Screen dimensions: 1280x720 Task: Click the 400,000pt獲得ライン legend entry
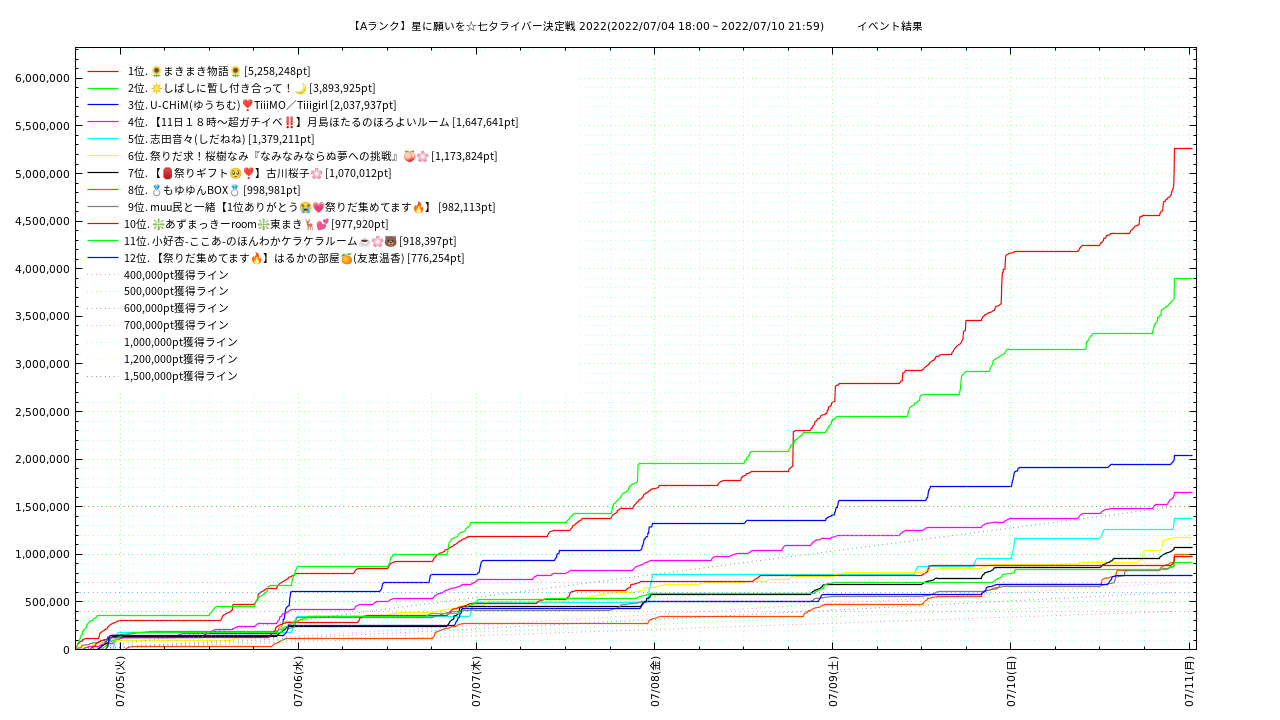[x=176, y=276]
